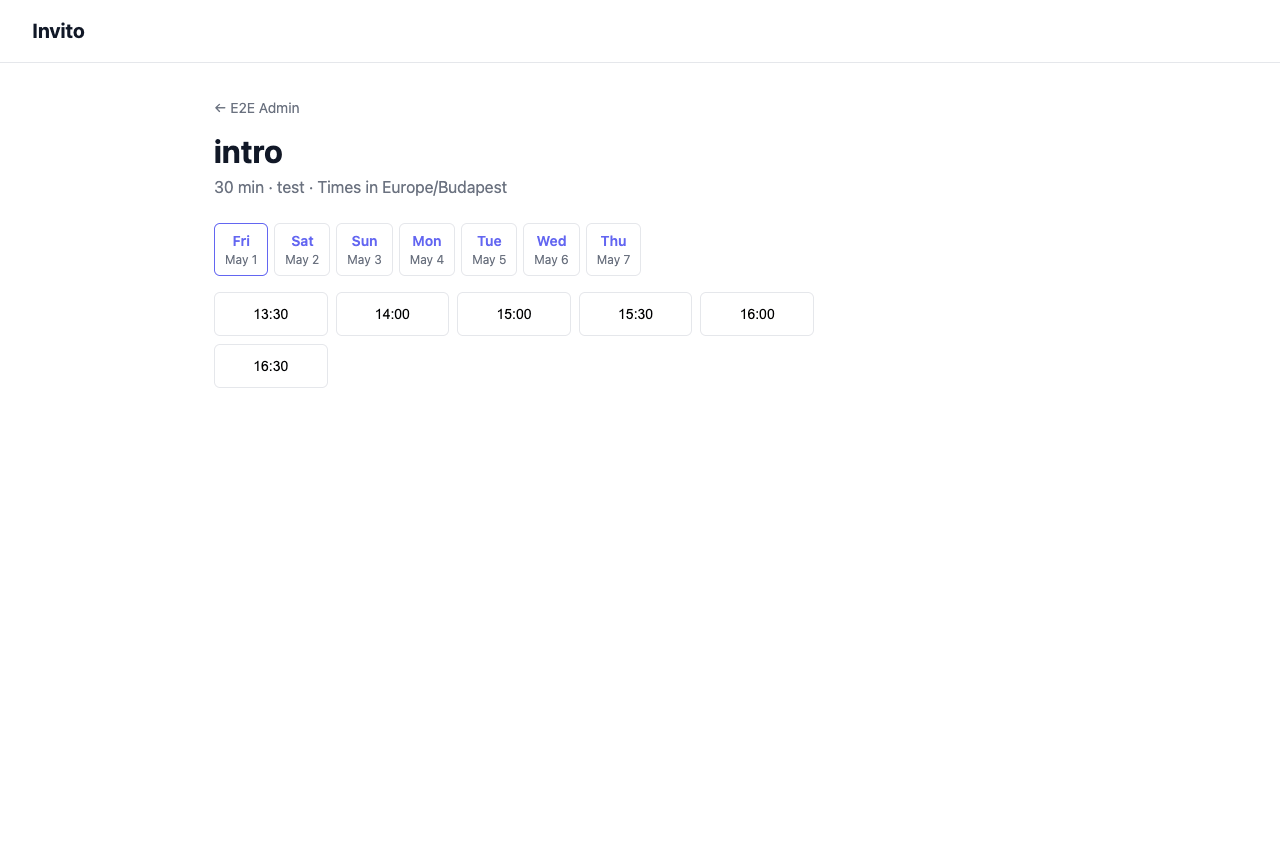Choose the Mon May 4 date

click(427, 249)
